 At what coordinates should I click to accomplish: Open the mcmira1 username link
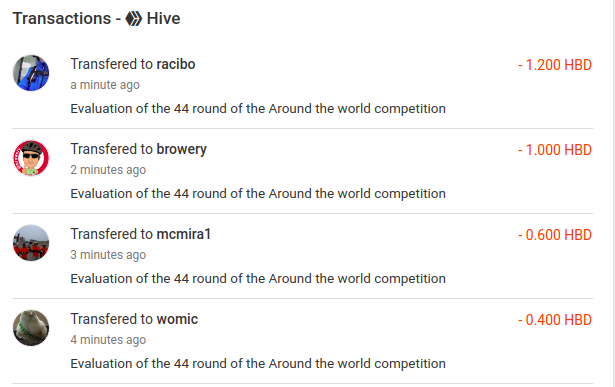tap(184, 234)
